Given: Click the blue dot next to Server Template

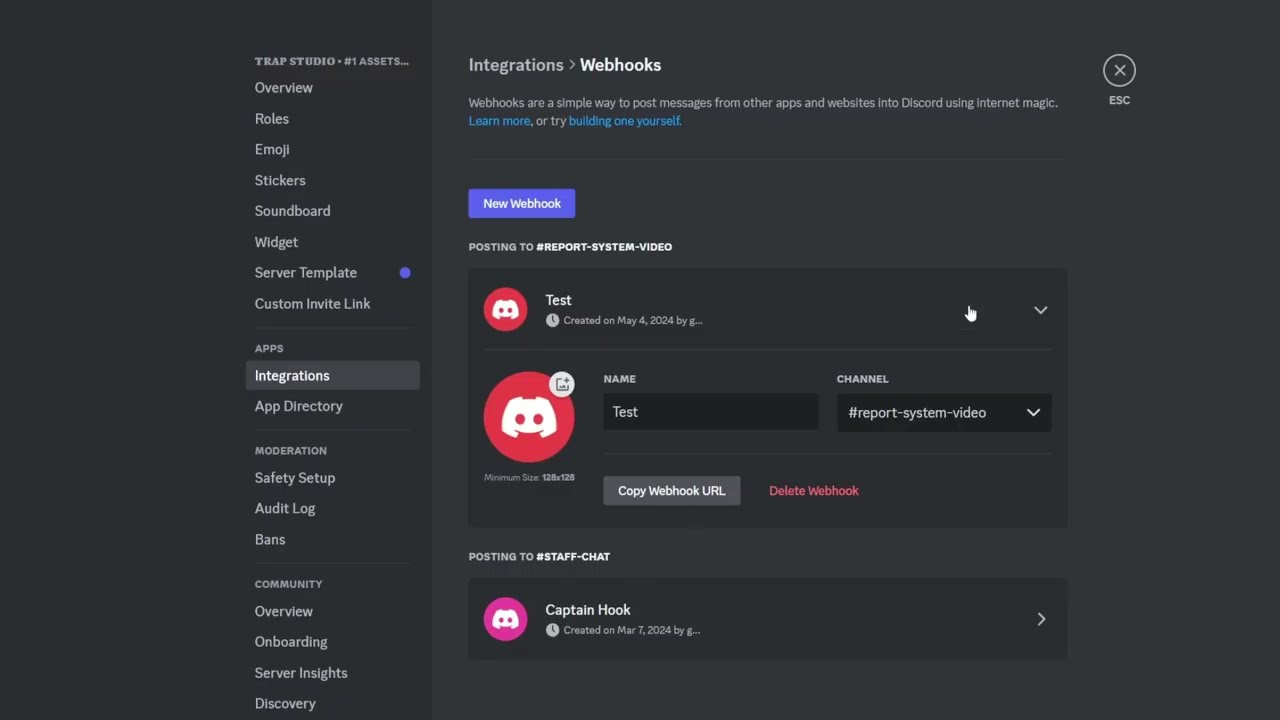Looking at the screenshot, I should point(405,272).
